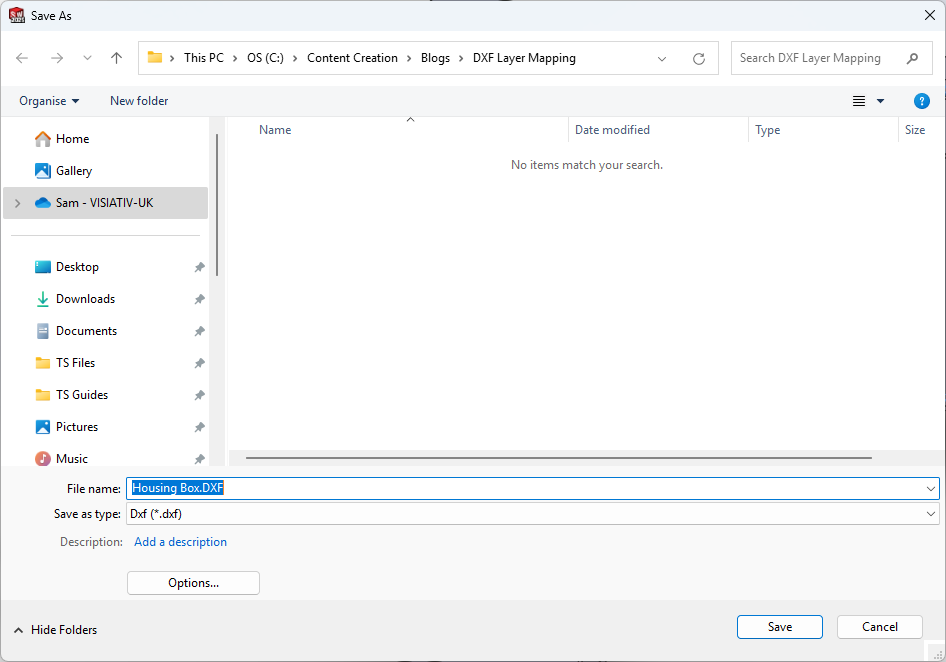Unpin the TS Guides folder
Image resolution: width=946 pixels, height=662 pixels.
[x=199, y=394]
